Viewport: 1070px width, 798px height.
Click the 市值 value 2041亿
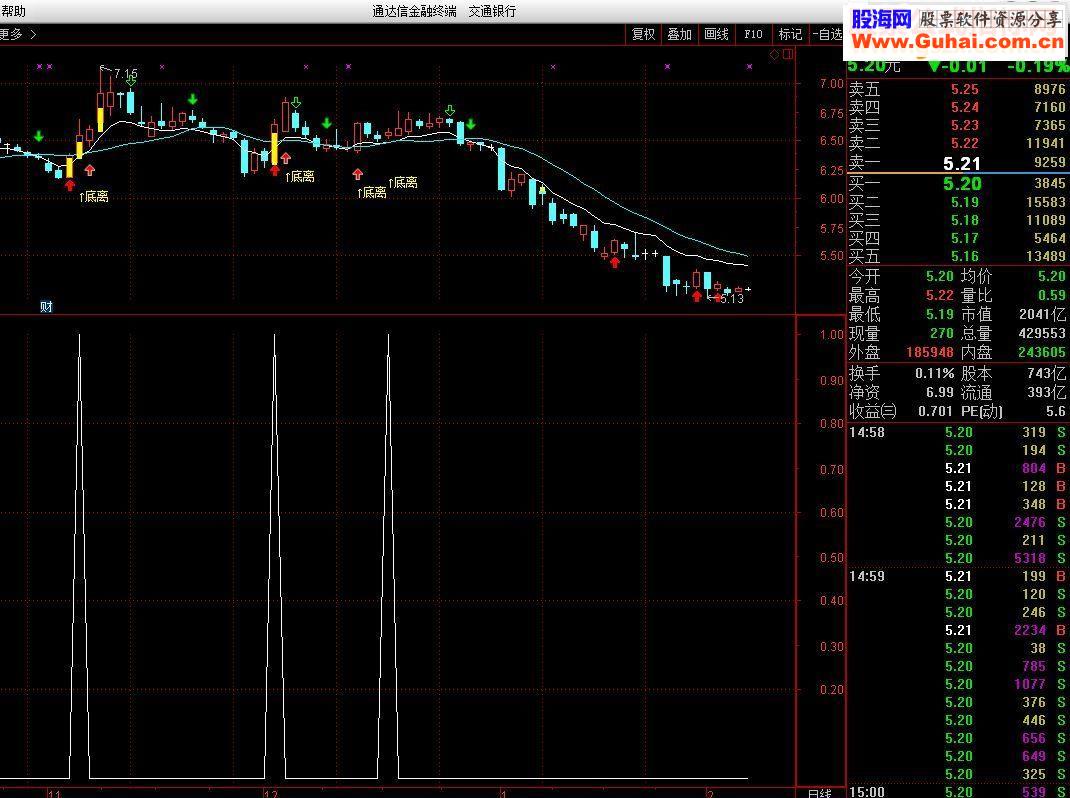click(x=1043, y=315)
